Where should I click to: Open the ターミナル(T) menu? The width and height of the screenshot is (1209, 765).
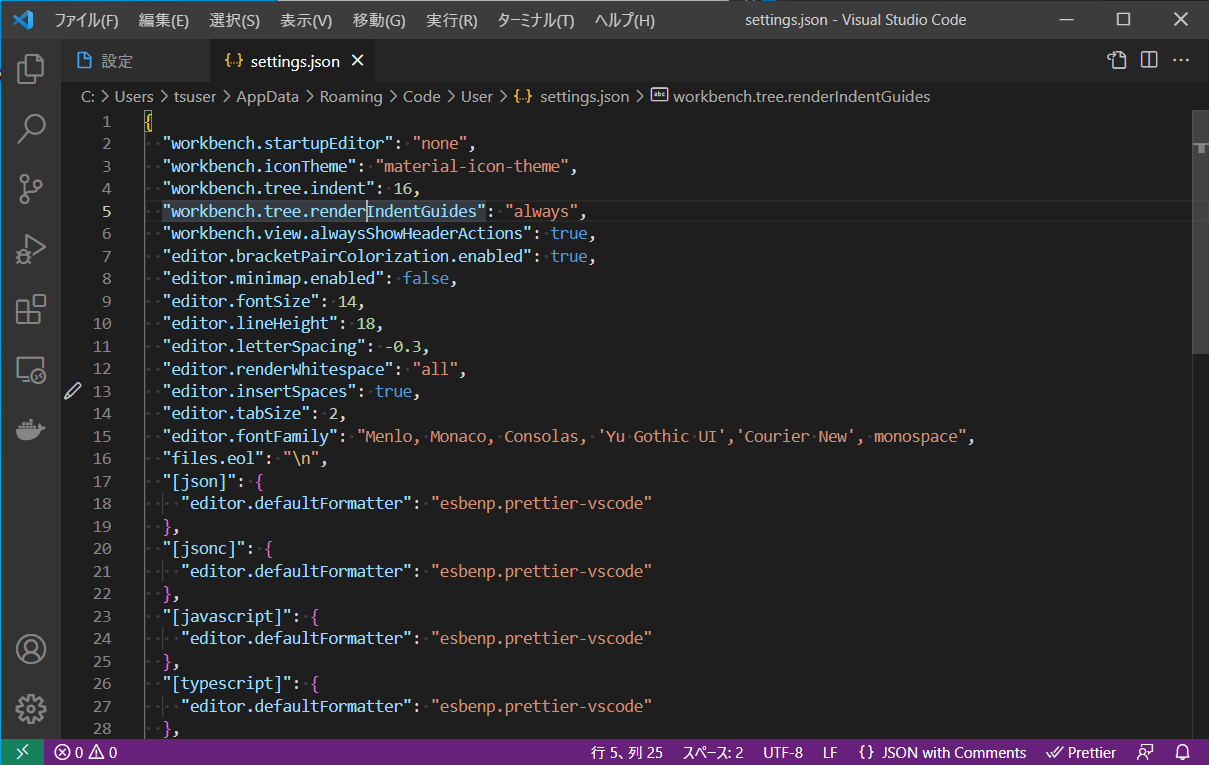536,20
